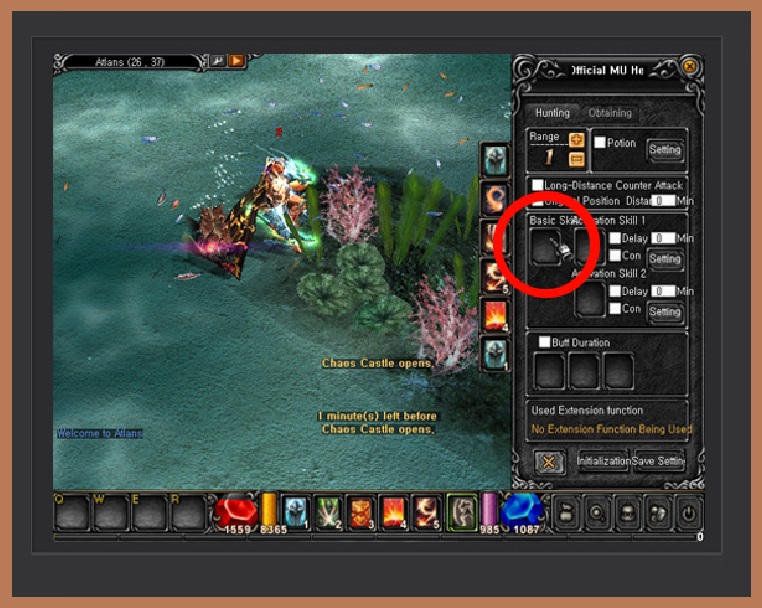Select the first Buff Duration slot
762x608 pixels.
(549, 371)
